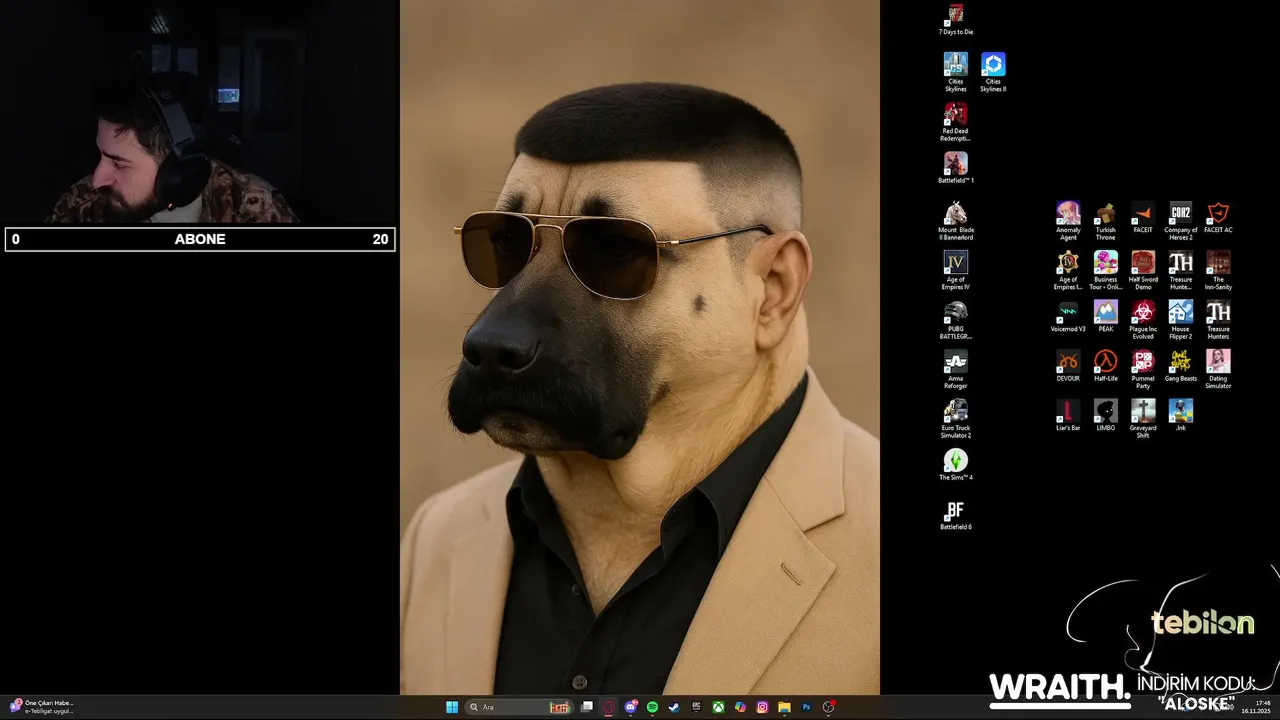Open Steam from the taskbar
The width and height of the screenshot is (1280, 720).
(675, 707)
